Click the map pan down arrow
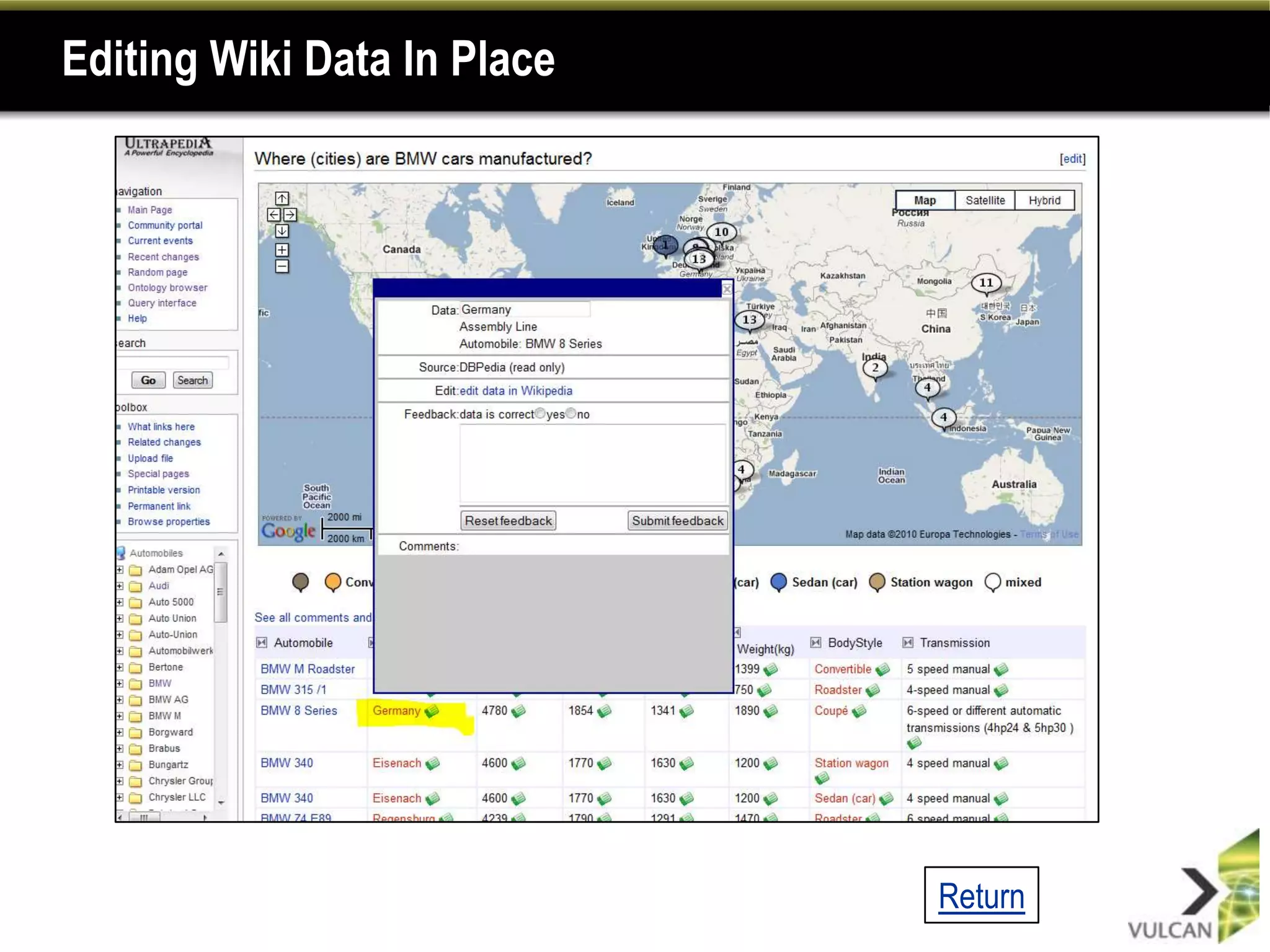The width and height of the screenshot is (1270, 952). tap(282, 231)
